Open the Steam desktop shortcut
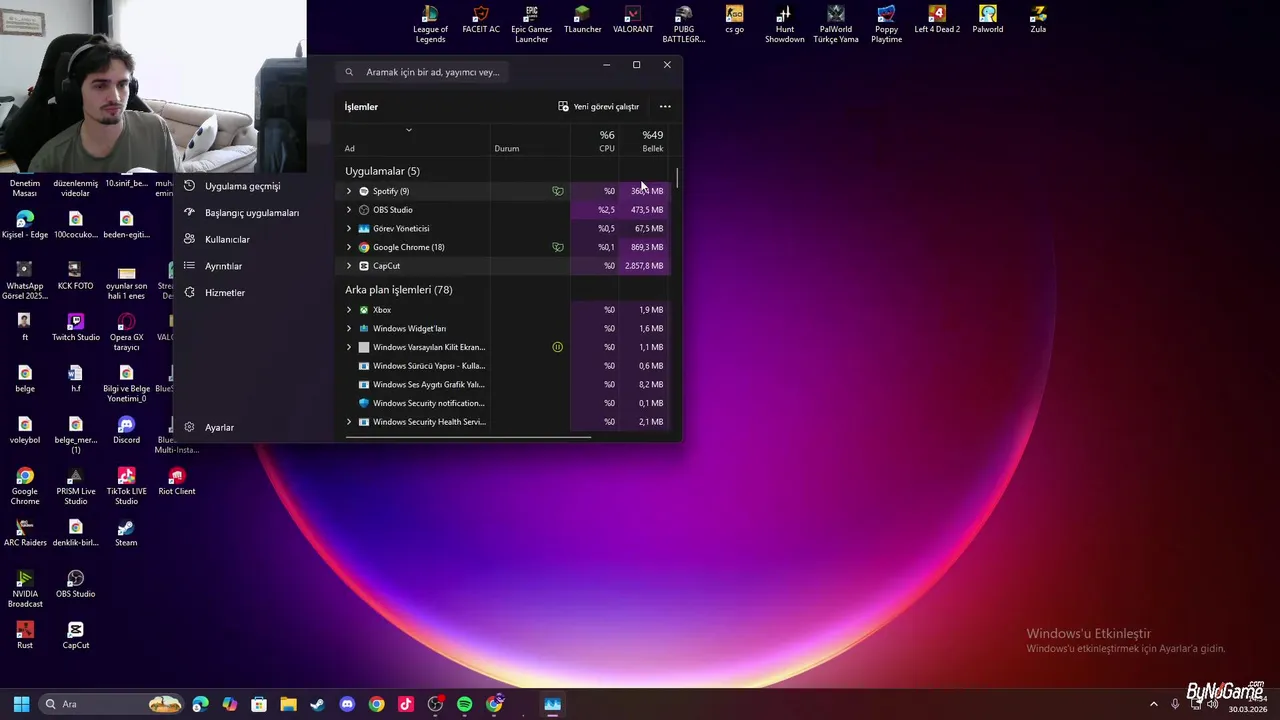Viewport: 1280px width, 720px height. (x=126, y=533)
